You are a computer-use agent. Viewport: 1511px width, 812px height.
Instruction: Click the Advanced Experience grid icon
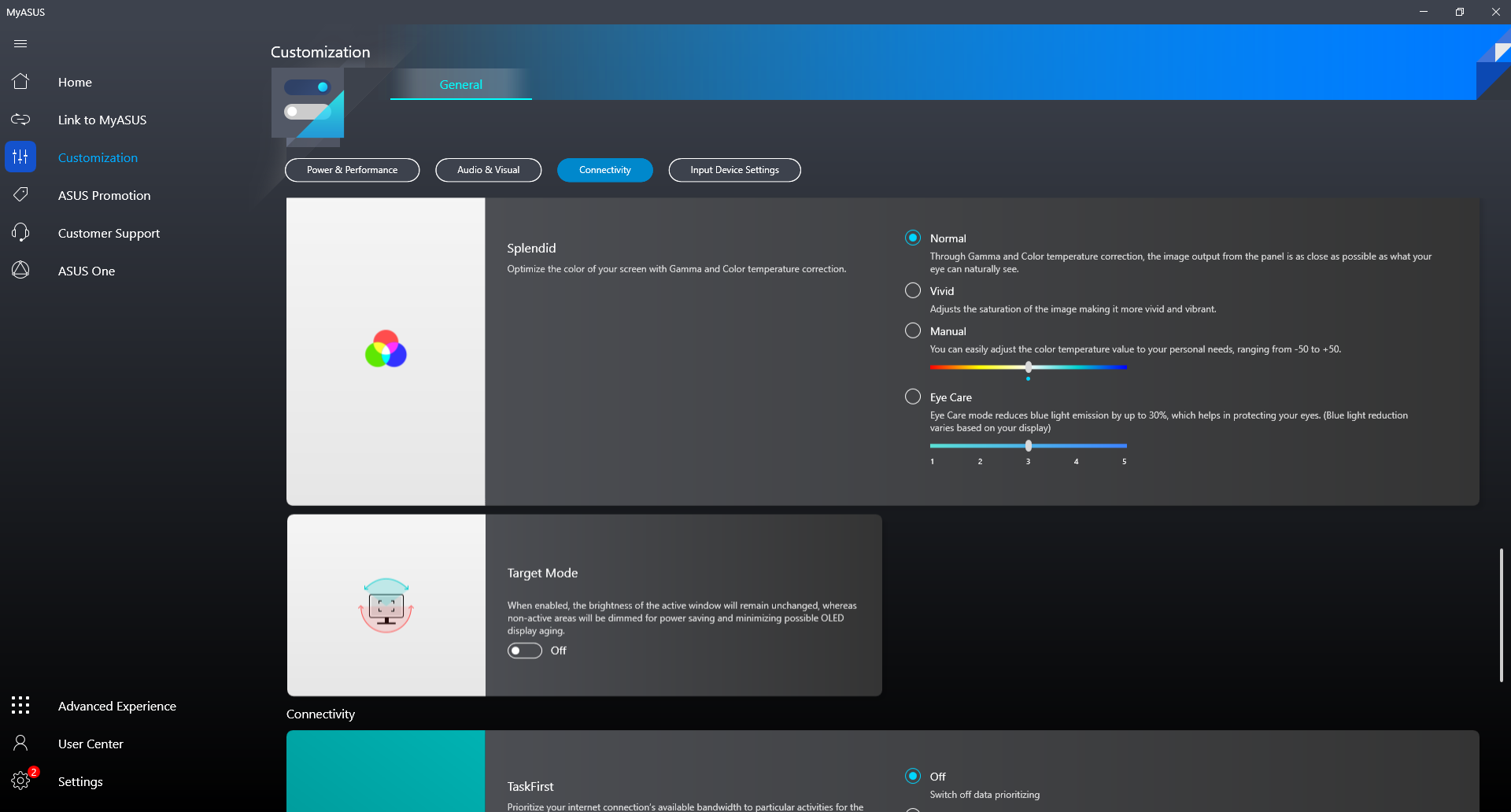tap(20, 705)
